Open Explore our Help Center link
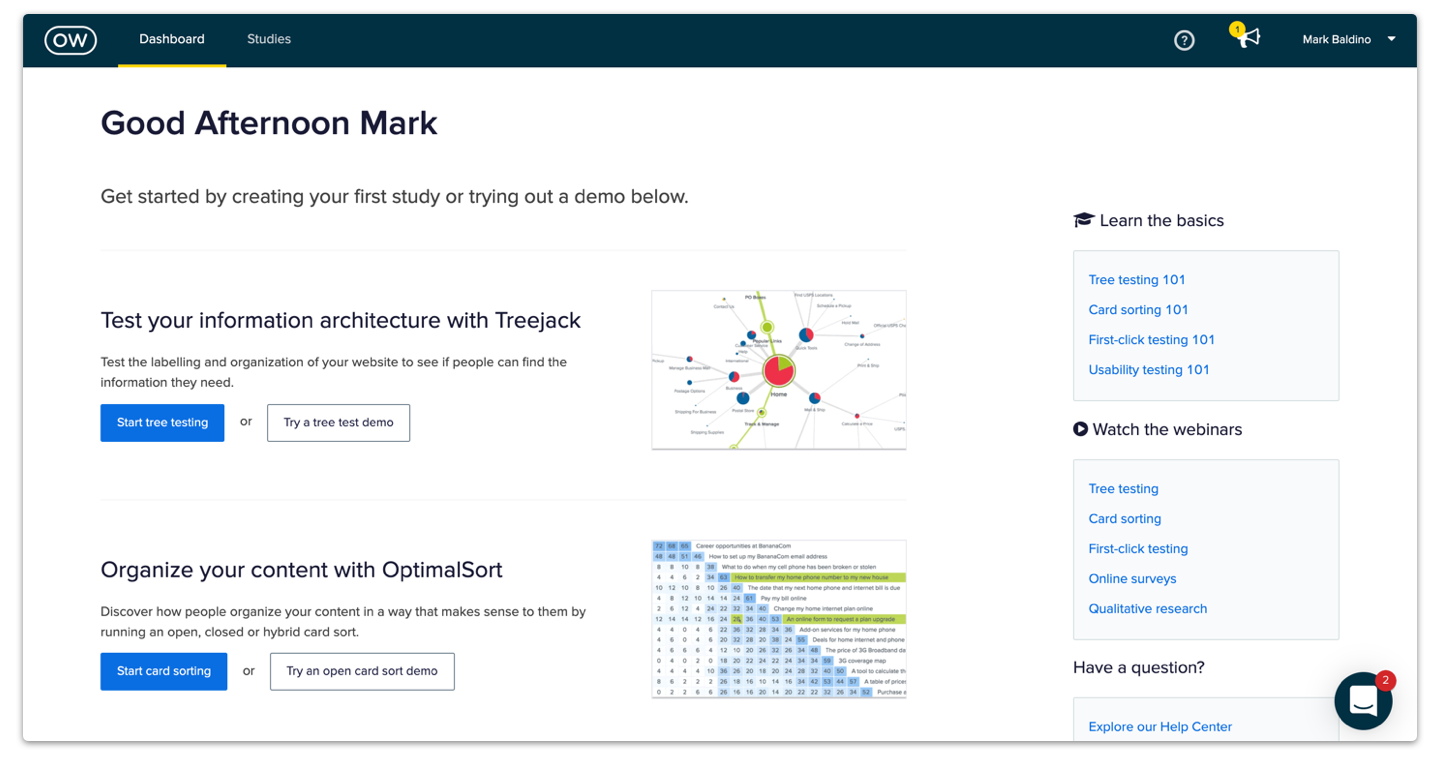Screen dimensions: 1440x764 pyautogui.click(x=1160, y=727)
